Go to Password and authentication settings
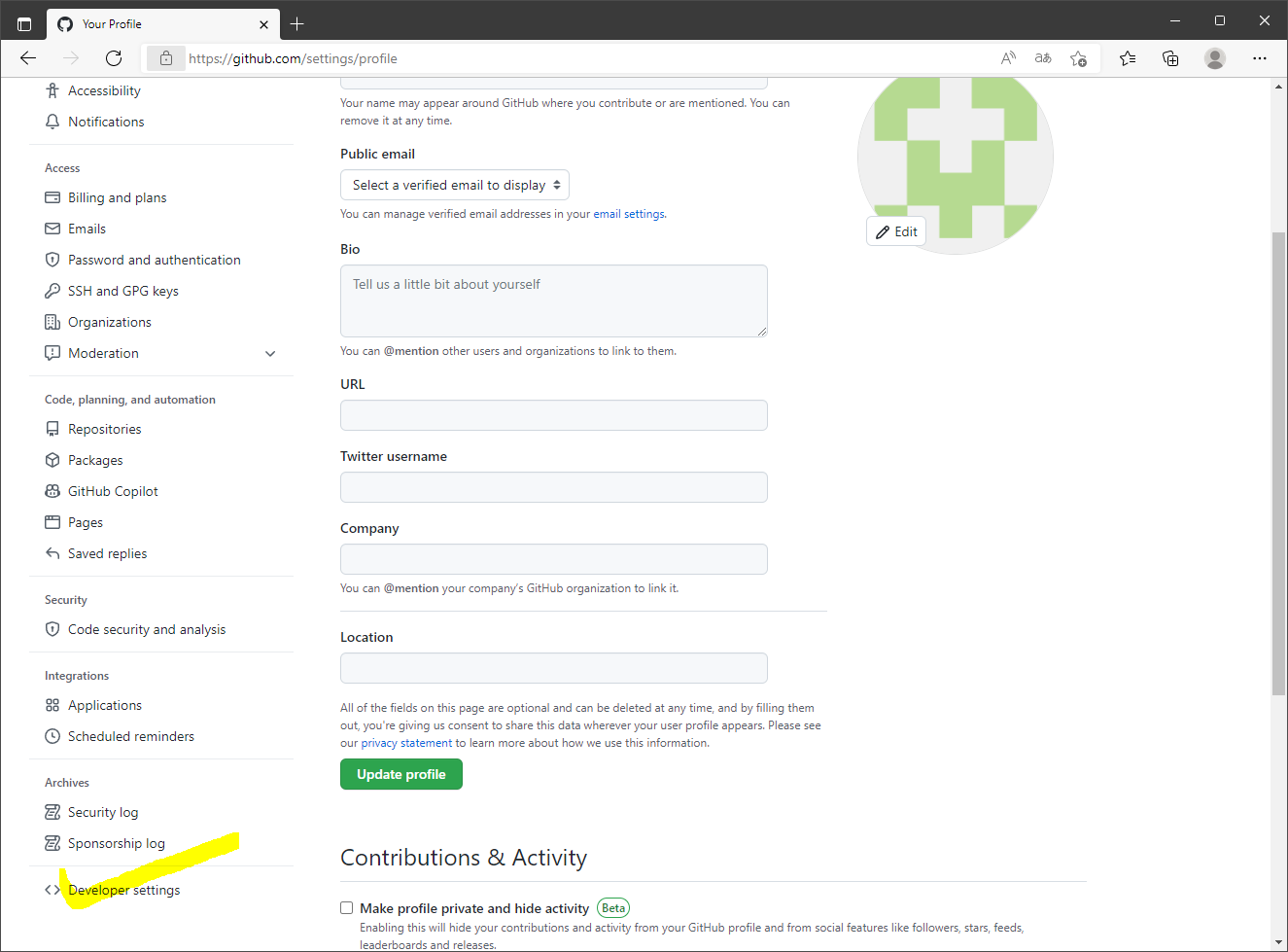 tap(155, 260)
